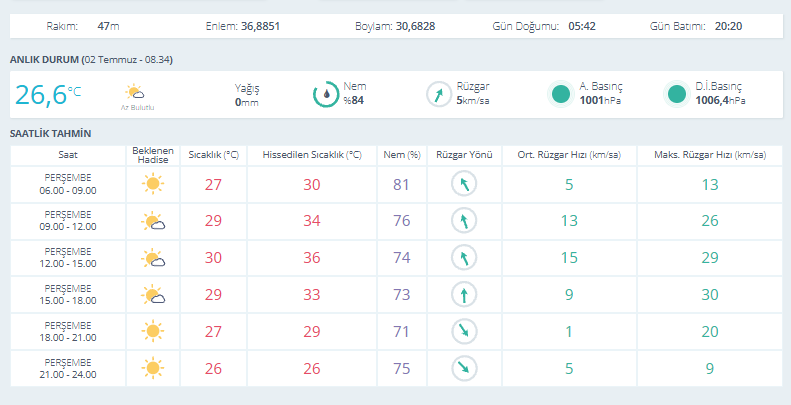This screenshot has width=791, height=405.
Task: Click the wind direction icon for 18.00 - 21.00
Action: click(x=464, y=331)
